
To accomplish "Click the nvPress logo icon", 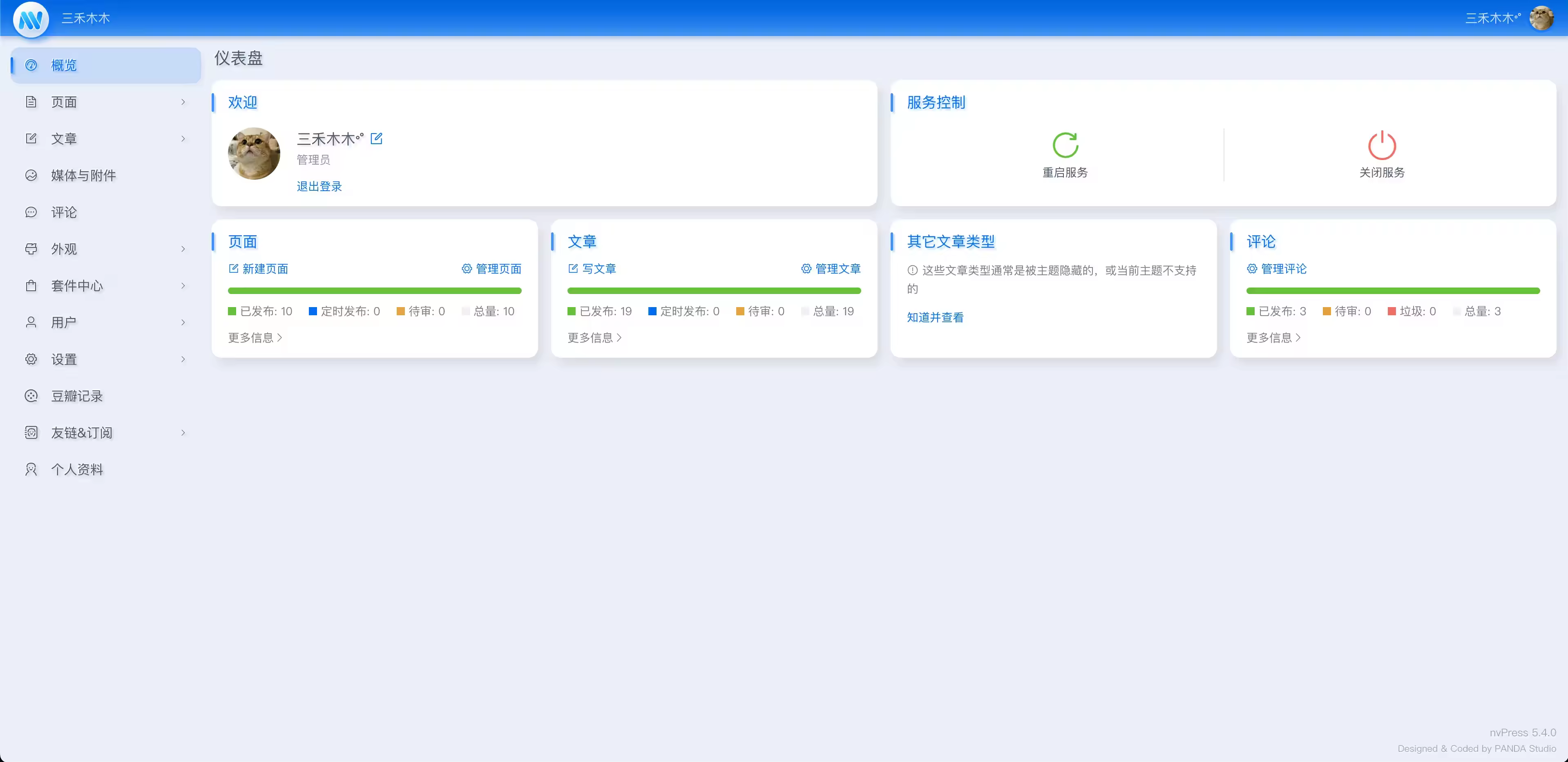I will (30, 20).
